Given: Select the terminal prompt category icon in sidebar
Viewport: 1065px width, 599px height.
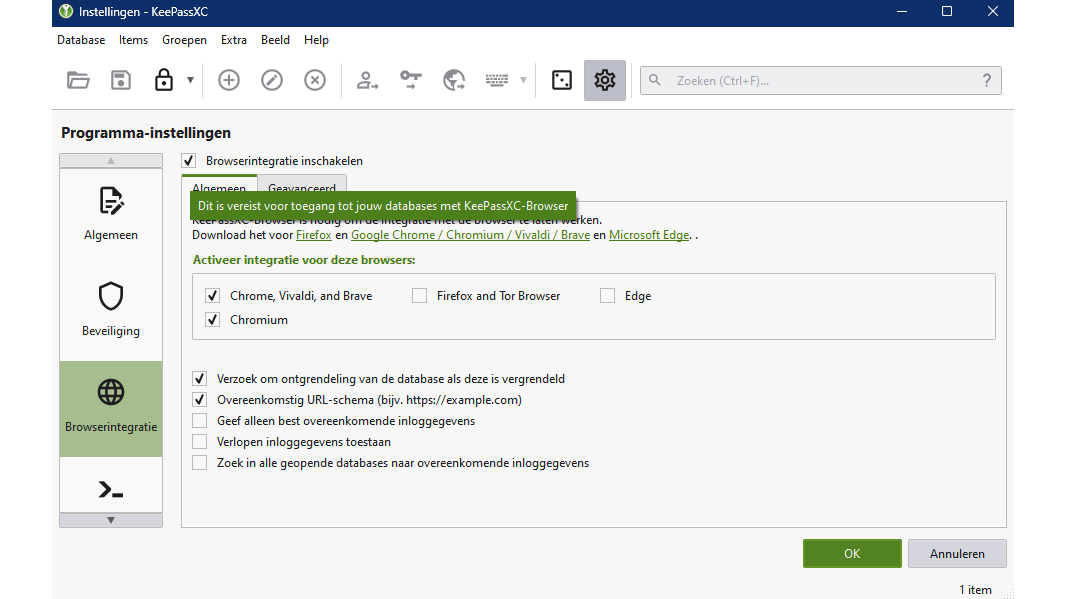Looking at the screenshot, I should 111,489.
